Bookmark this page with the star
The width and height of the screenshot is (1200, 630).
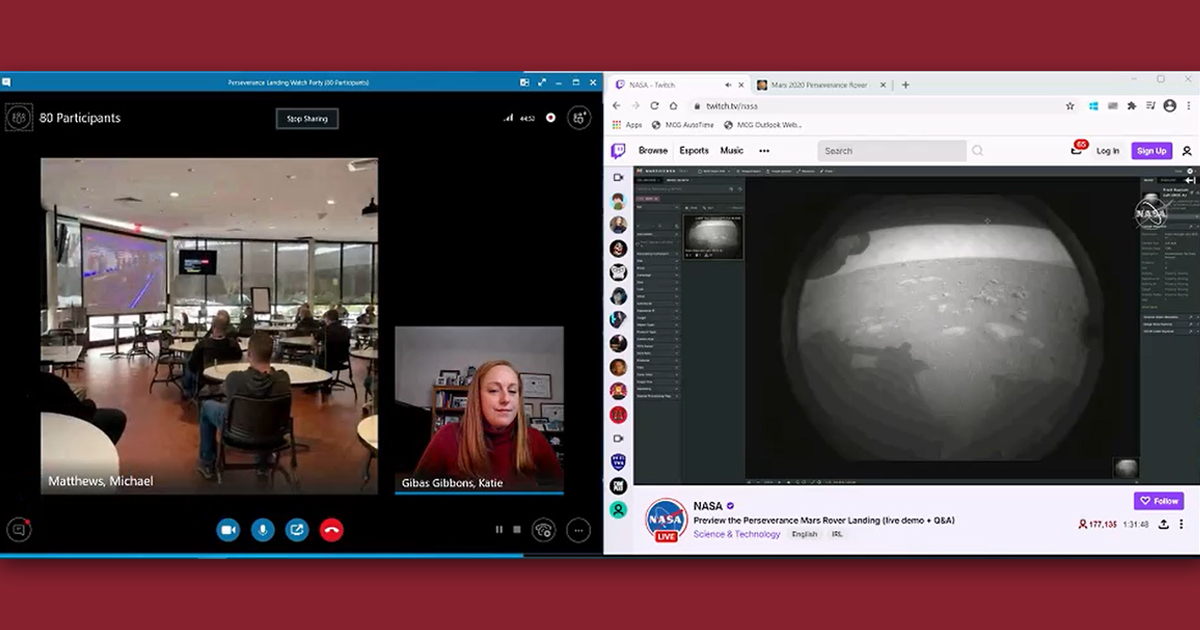pos(1070,105)
